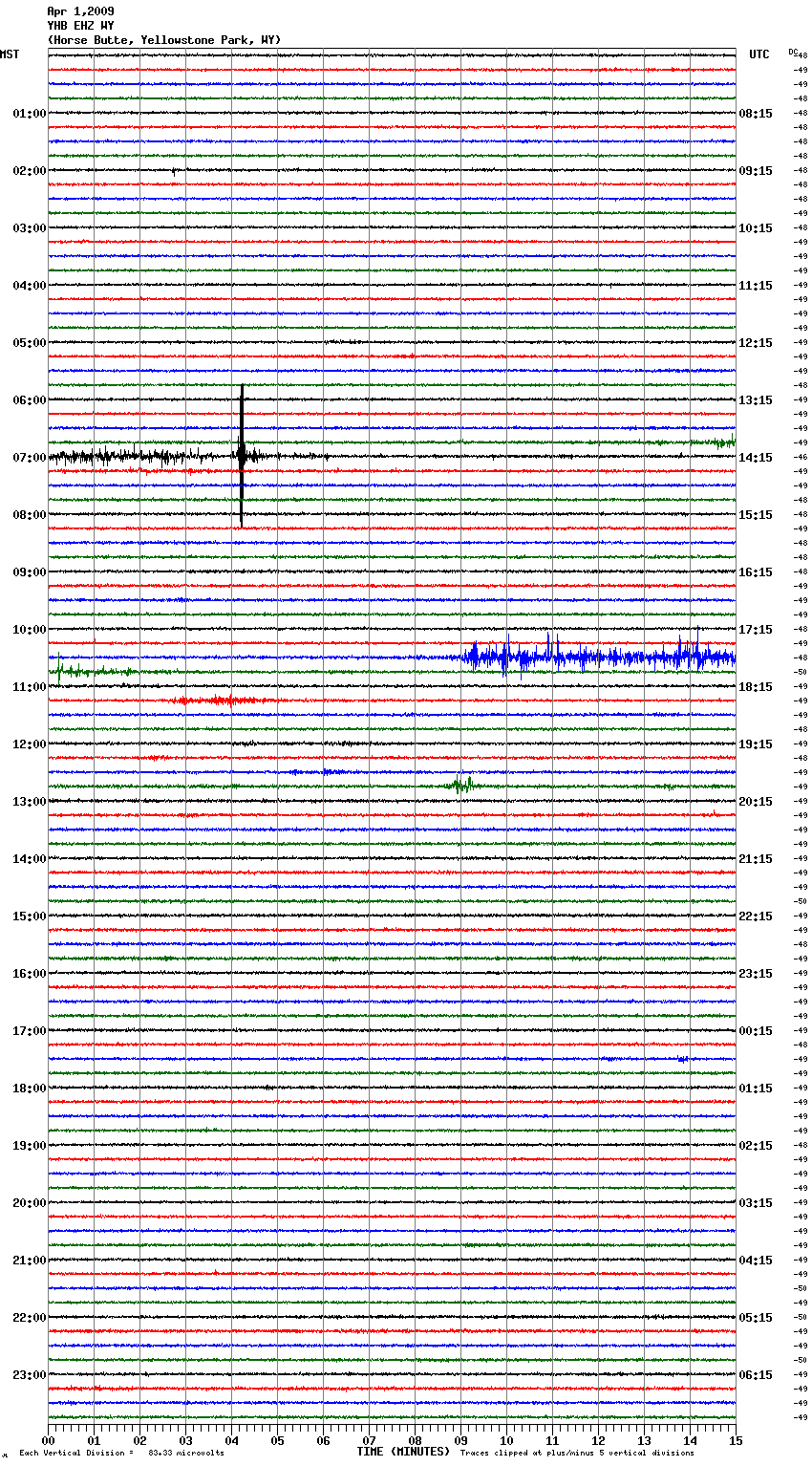
Task: Pick the 21:00 MST time label
Action: [30, 1261]
